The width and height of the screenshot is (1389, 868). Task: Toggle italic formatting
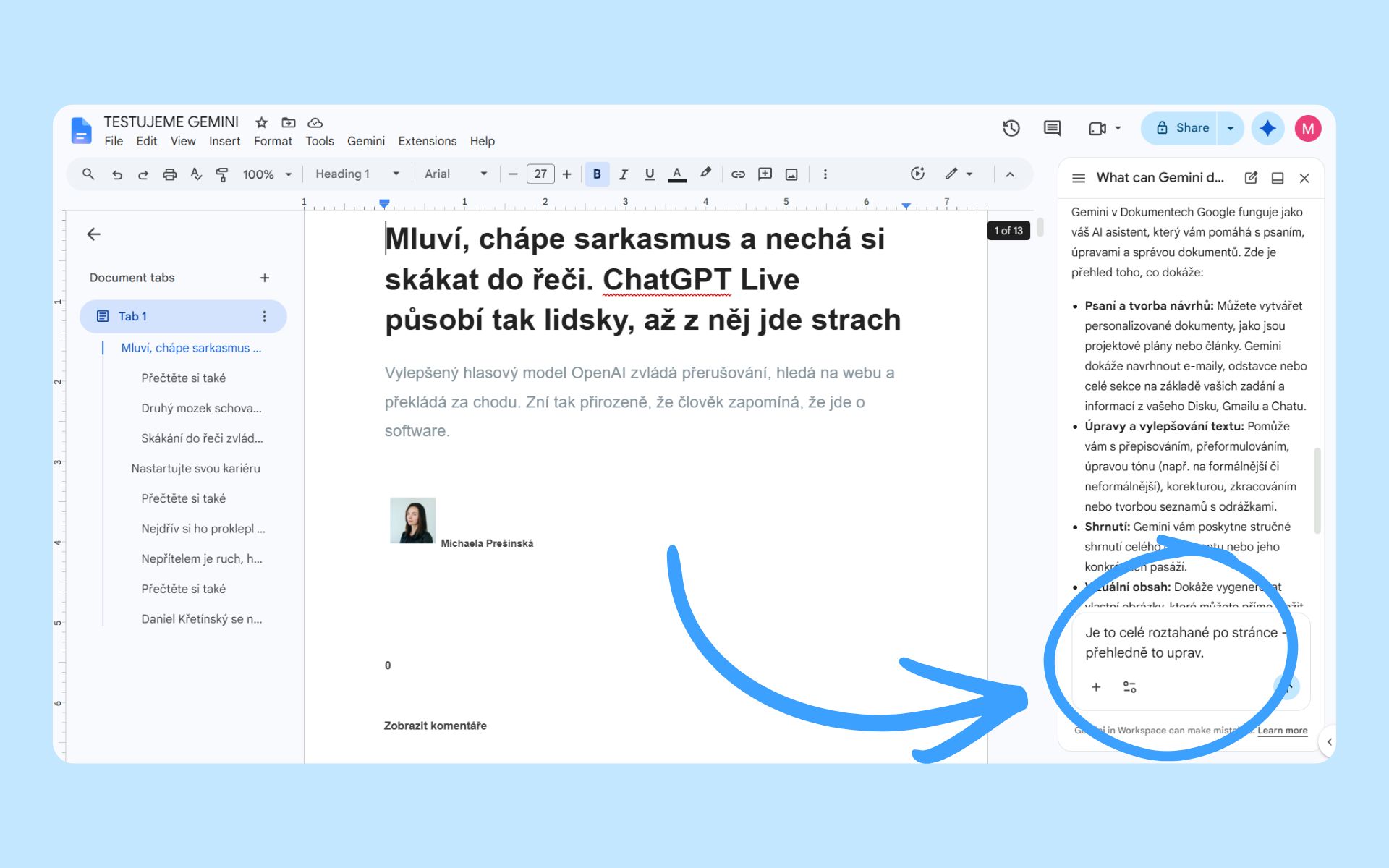pos(624,174)
